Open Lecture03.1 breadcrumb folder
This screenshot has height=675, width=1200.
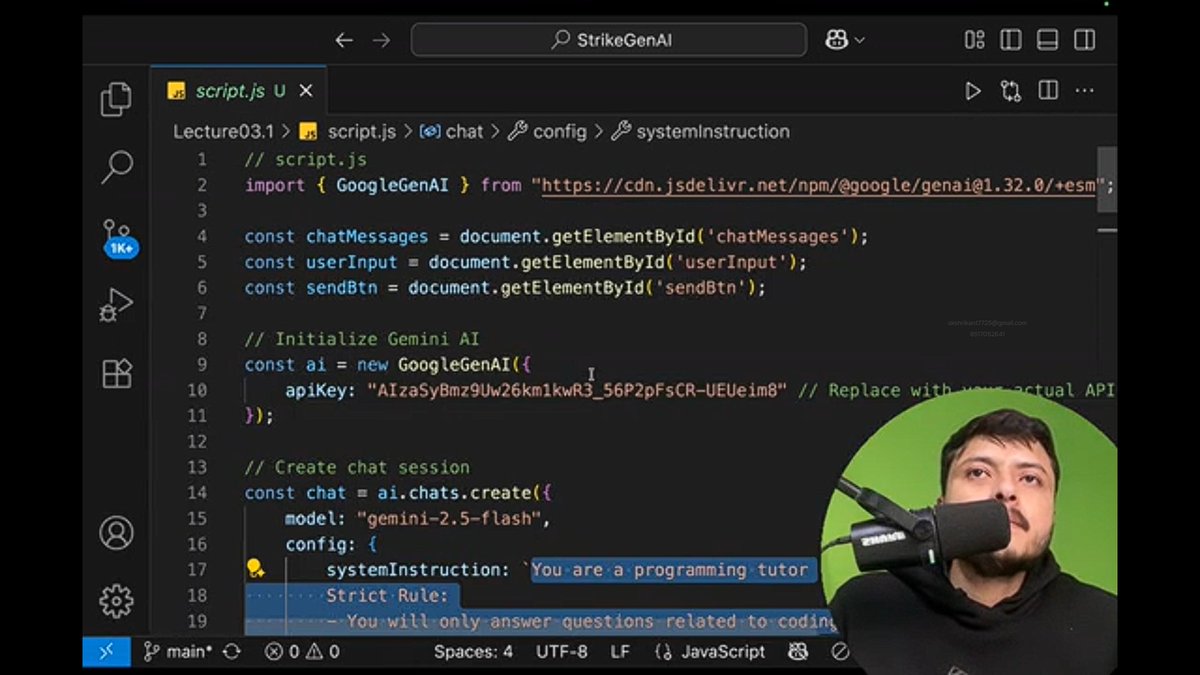[x=223, y=131]
